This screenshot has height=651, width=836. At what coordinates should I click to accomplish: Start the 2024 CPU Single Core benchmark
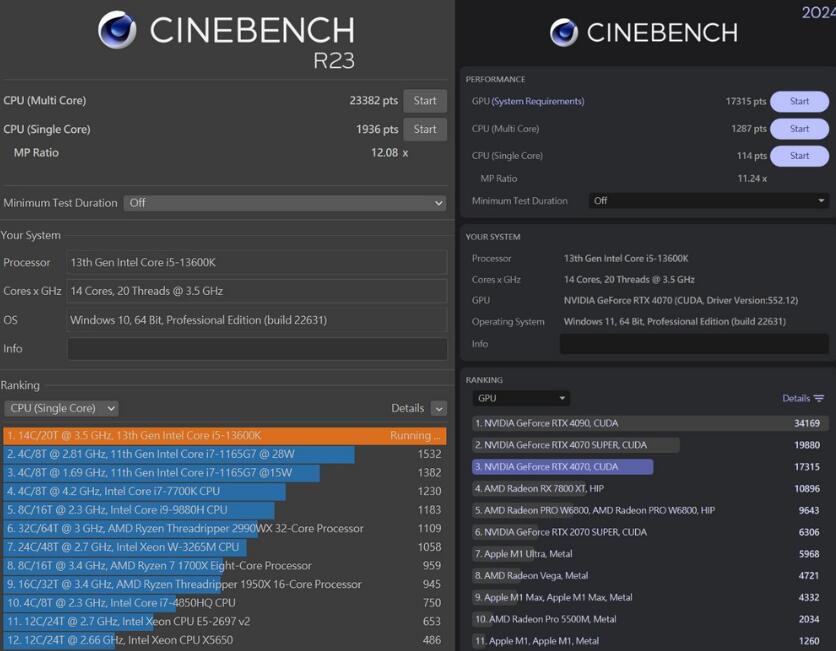(799, 156)
